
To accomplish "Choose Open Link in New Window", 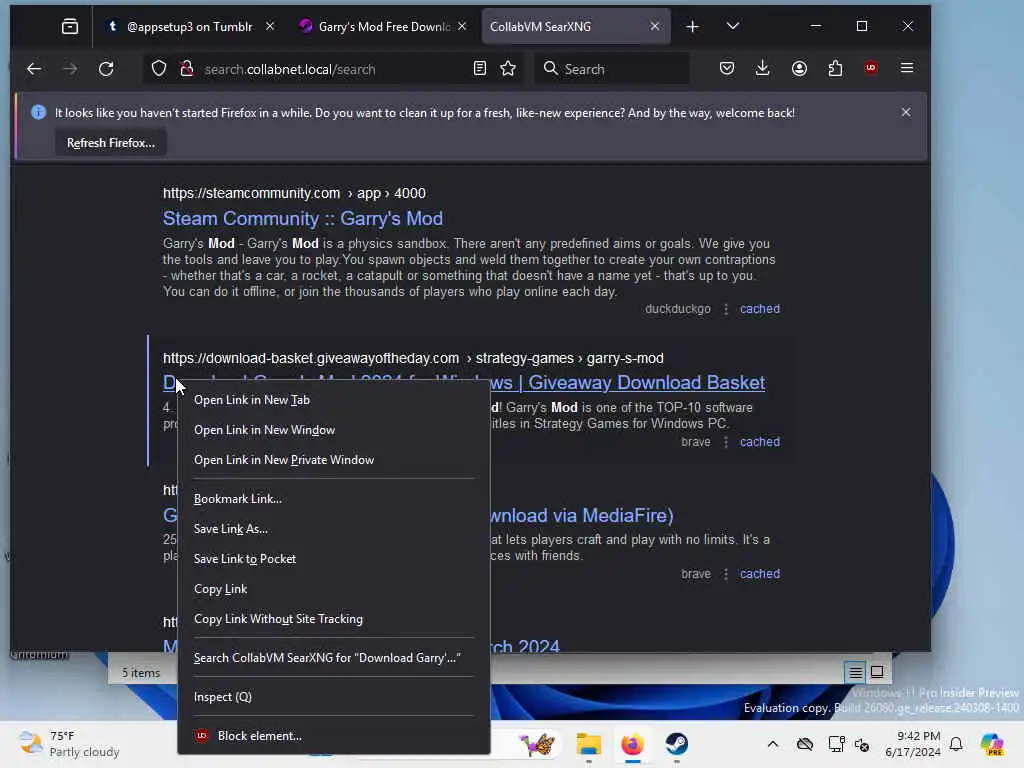I will [x=334, y=430].
